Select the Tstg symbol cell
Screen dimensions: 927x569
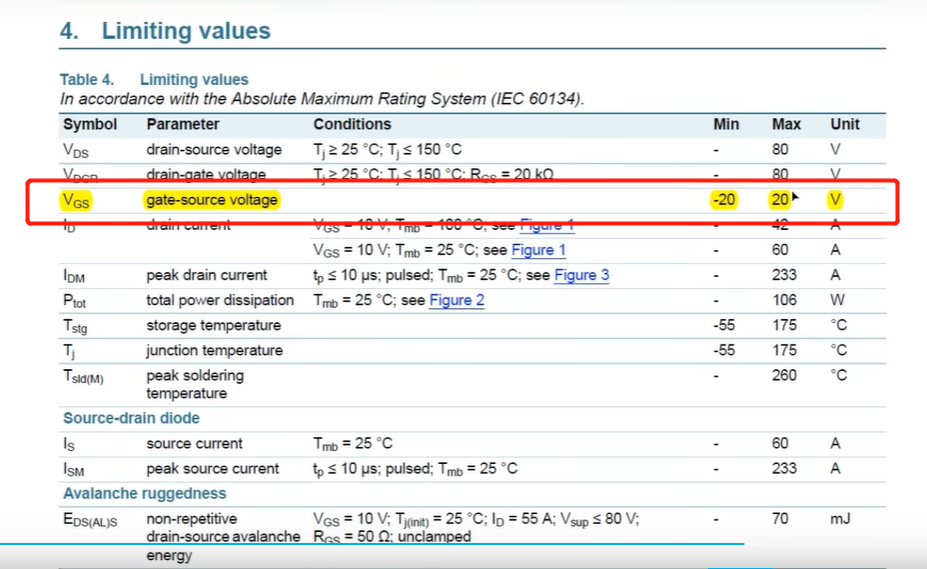coord(75,326)
